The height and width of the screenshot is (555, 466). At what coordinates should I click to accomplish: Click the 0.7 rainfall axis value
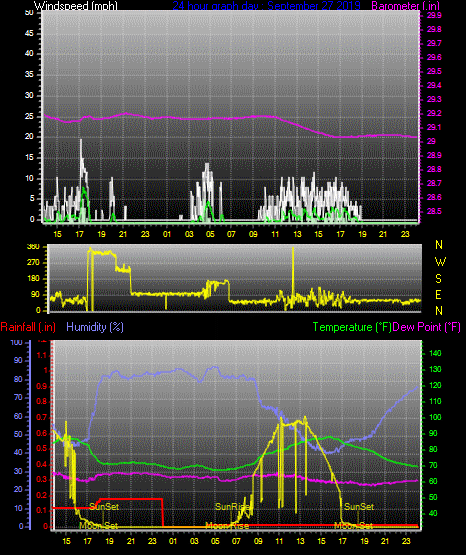tap(42, 417)
